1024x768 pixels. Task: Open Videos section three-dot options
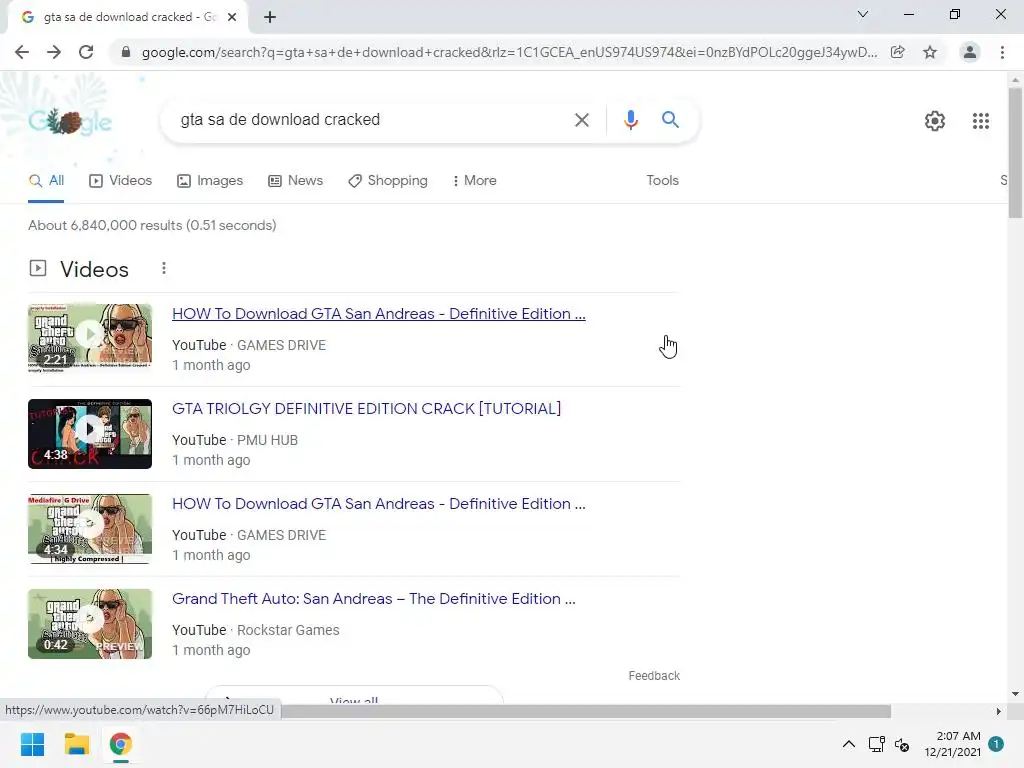coord(164,268)
